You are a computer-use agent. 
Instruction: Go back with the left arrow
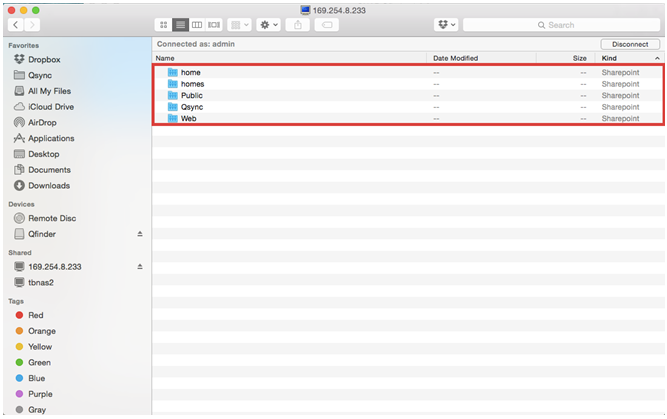coord(17,24)
